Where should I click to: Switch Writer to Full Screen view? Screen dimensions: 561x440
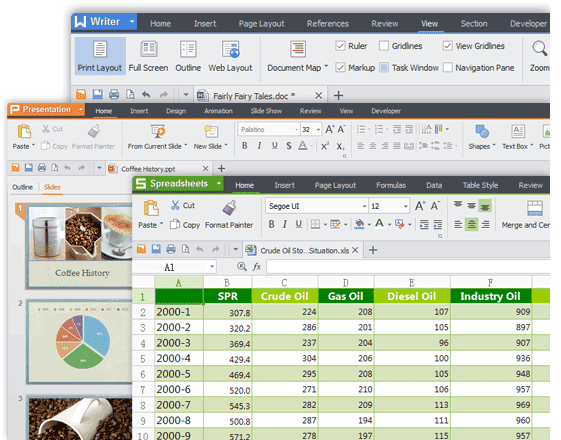tap(148, 56)
